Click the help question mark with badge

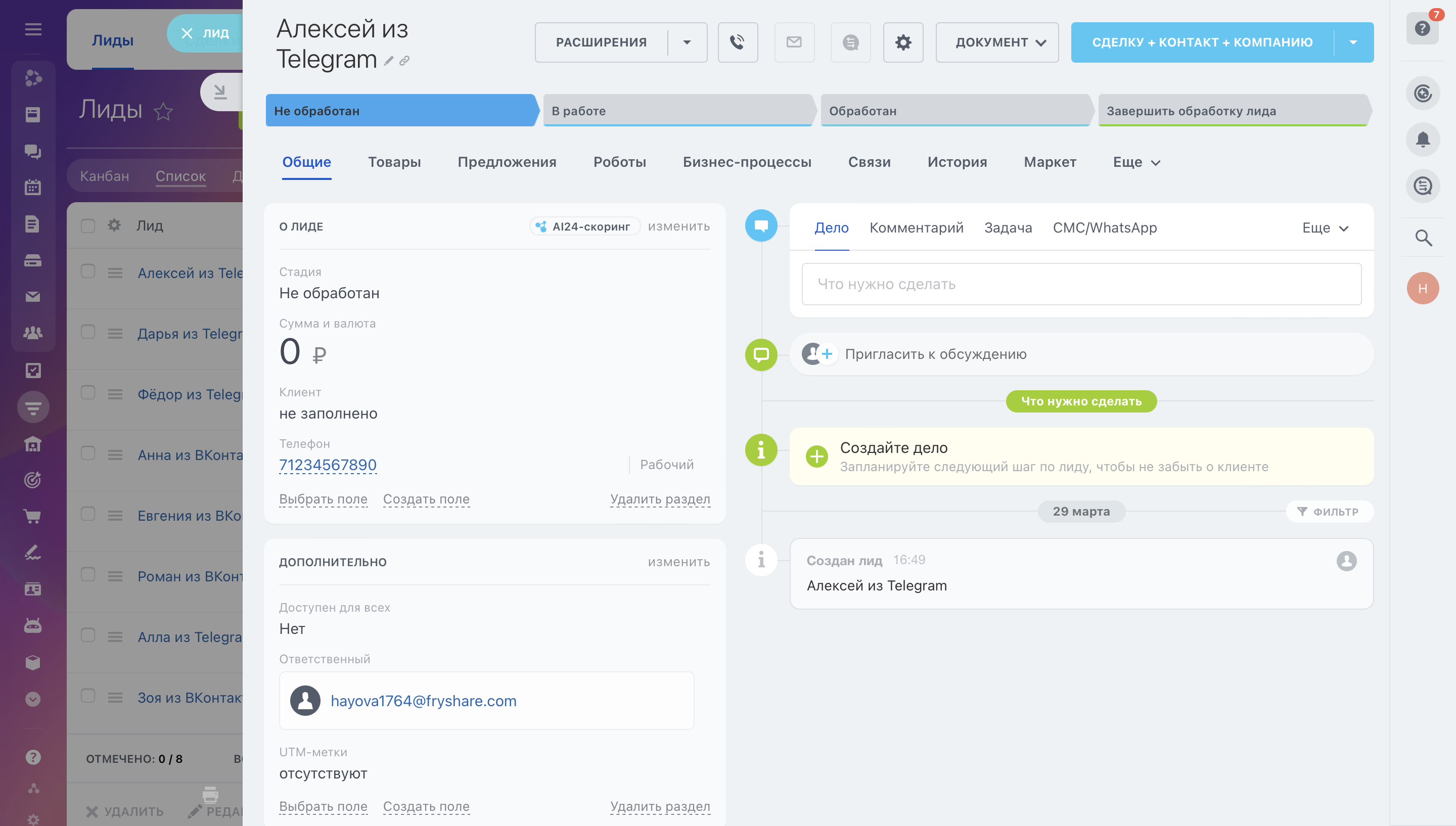pyautogui.click(x=1422, y=28)
